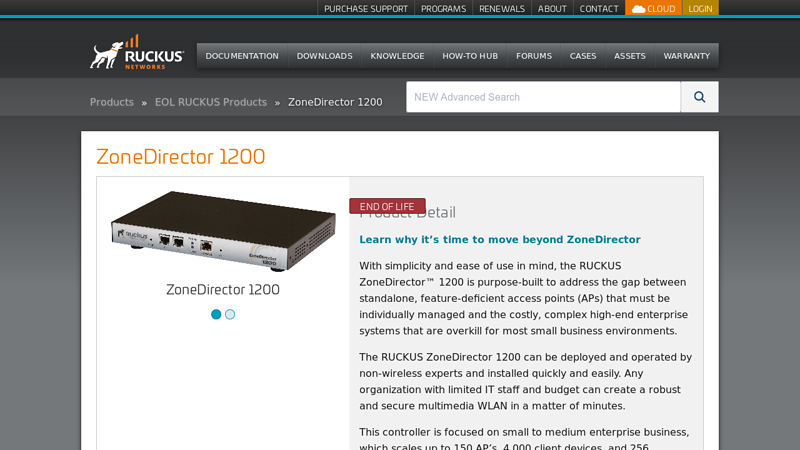Viewport: 800px width, 450px height.
Task: Open the Programs top menu item
Action: tap(443, 9)
